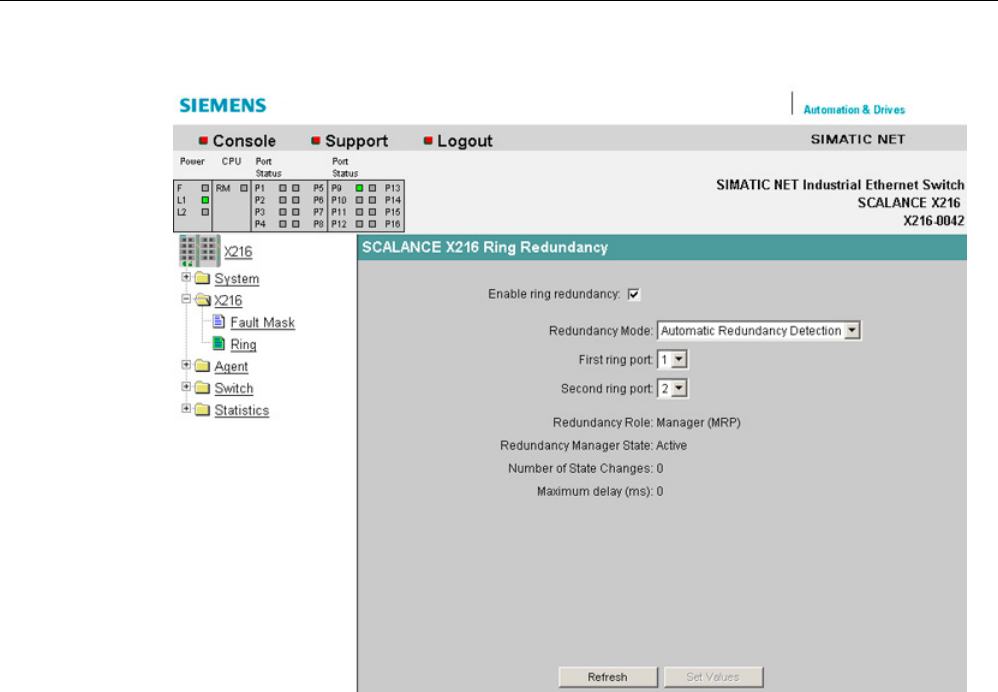
Task: Click the 'SCALANCE X216 Ring Redundancy' header
Action: (485, 247)
